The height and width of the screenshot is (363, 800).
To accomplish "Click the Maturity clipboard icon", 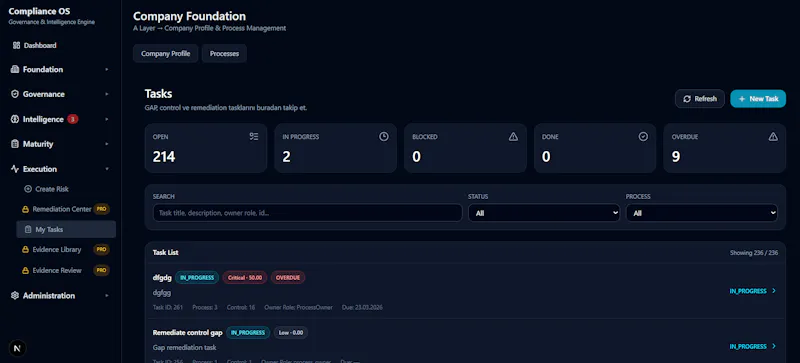I will [x=14, y=144].
